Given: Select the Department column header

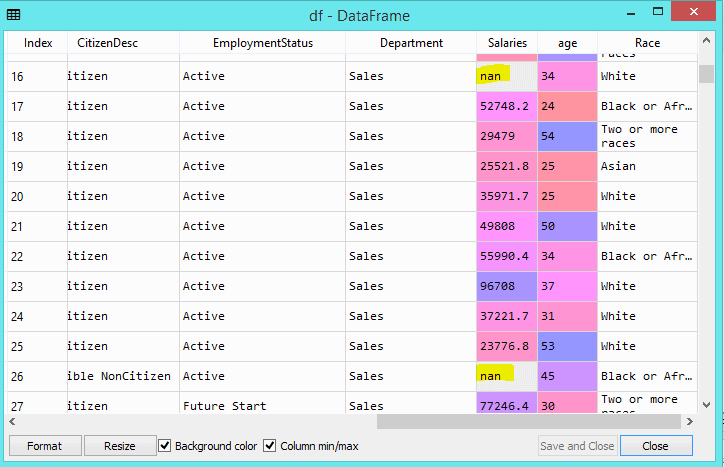Looking at the screenshot, I should point(411,43).
